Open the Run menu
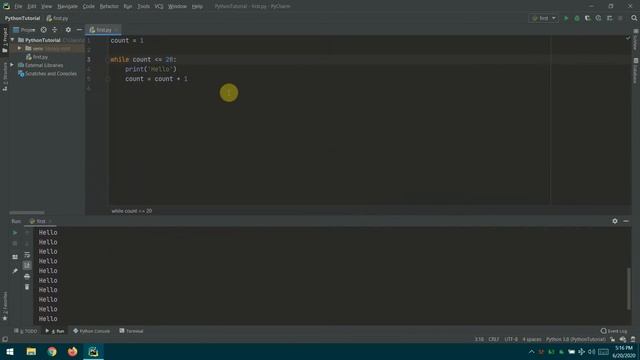 coord(128,7)
